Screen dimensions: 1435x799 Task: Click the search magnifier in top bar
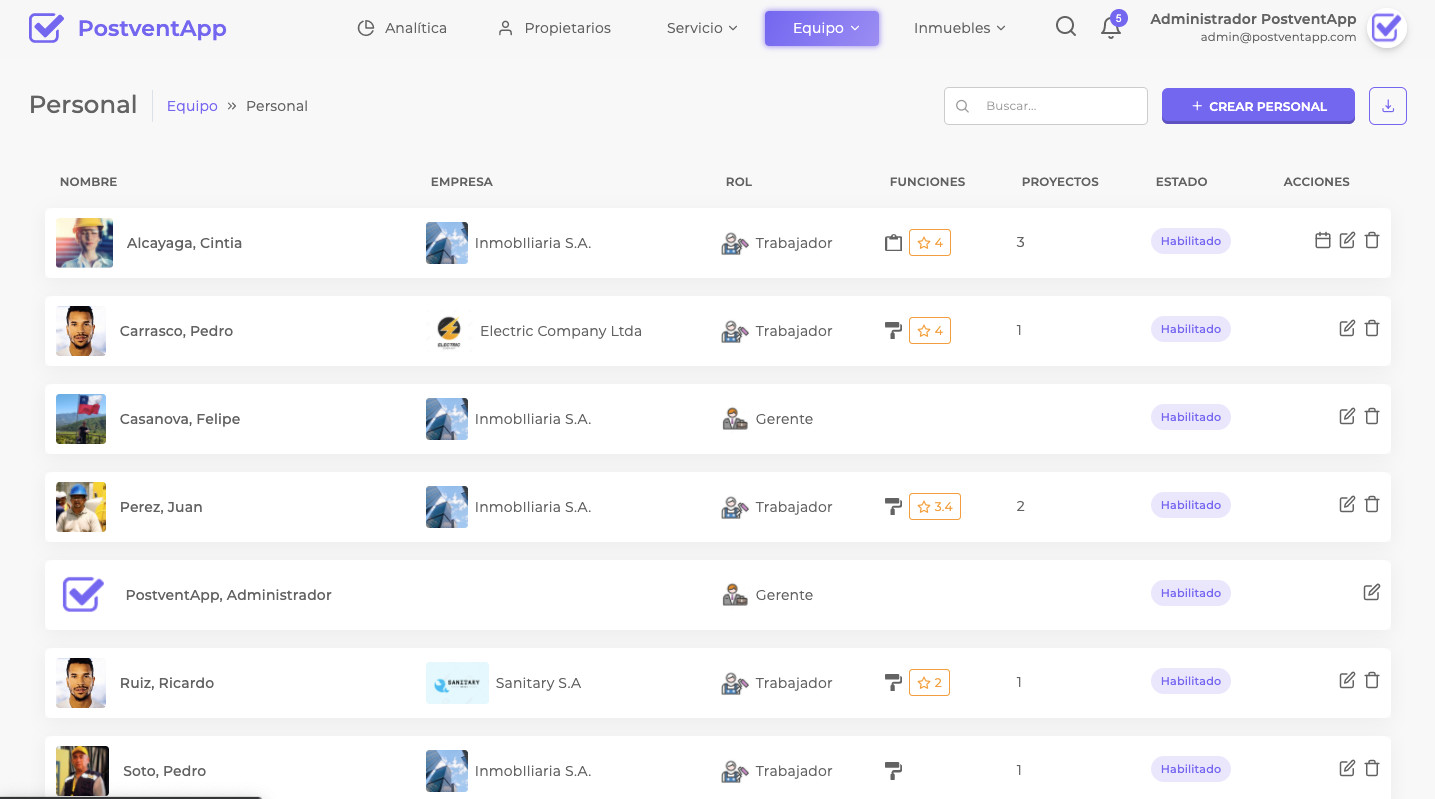(1066, 27)
